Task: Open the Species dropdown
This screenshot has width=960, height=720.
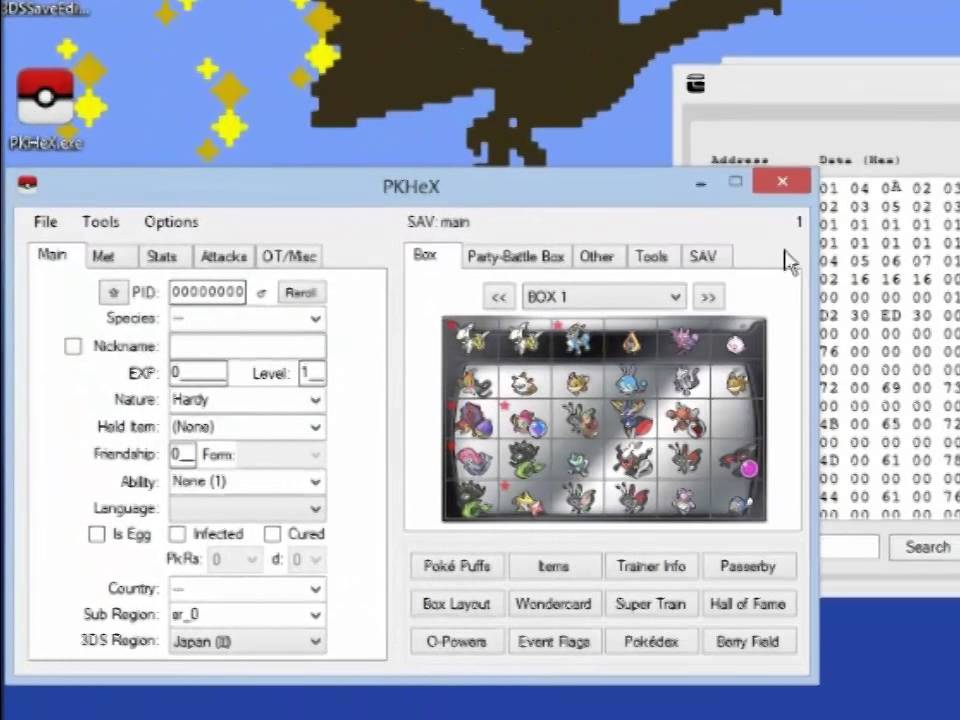Action: tap(247, 318)
